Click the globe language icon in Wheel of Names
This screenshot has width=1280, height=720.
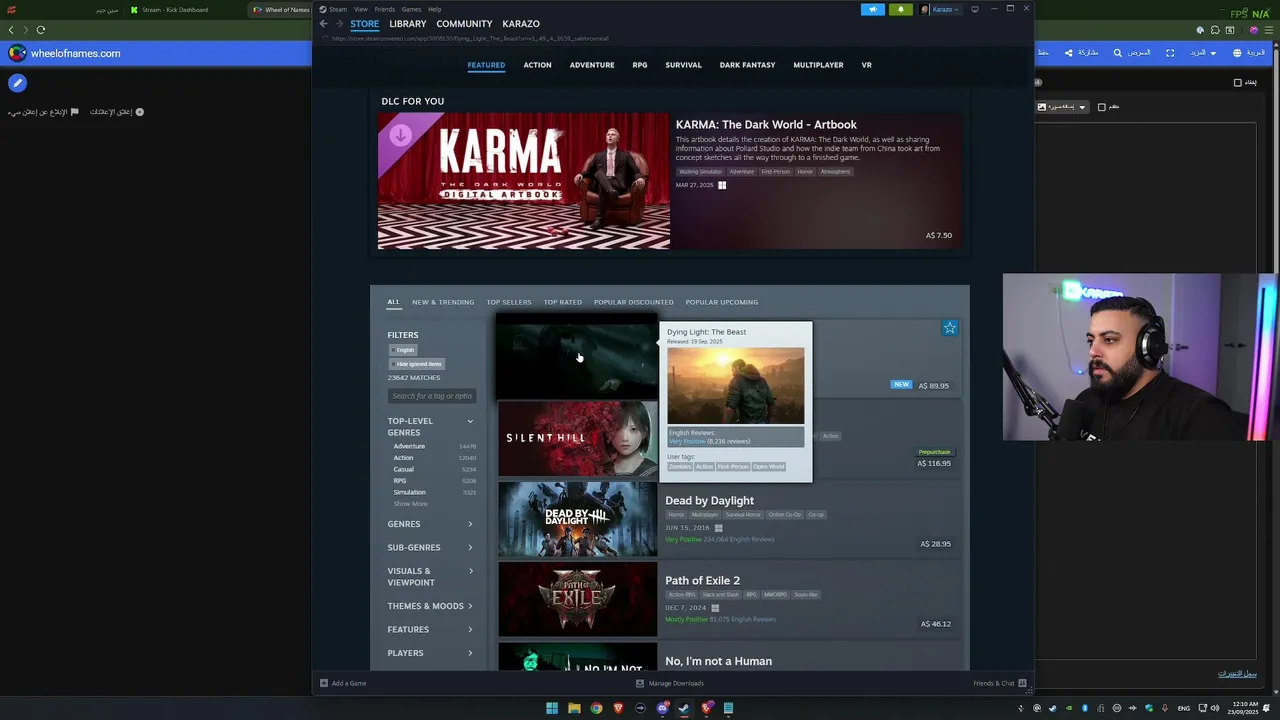[x=1237, y=53]
